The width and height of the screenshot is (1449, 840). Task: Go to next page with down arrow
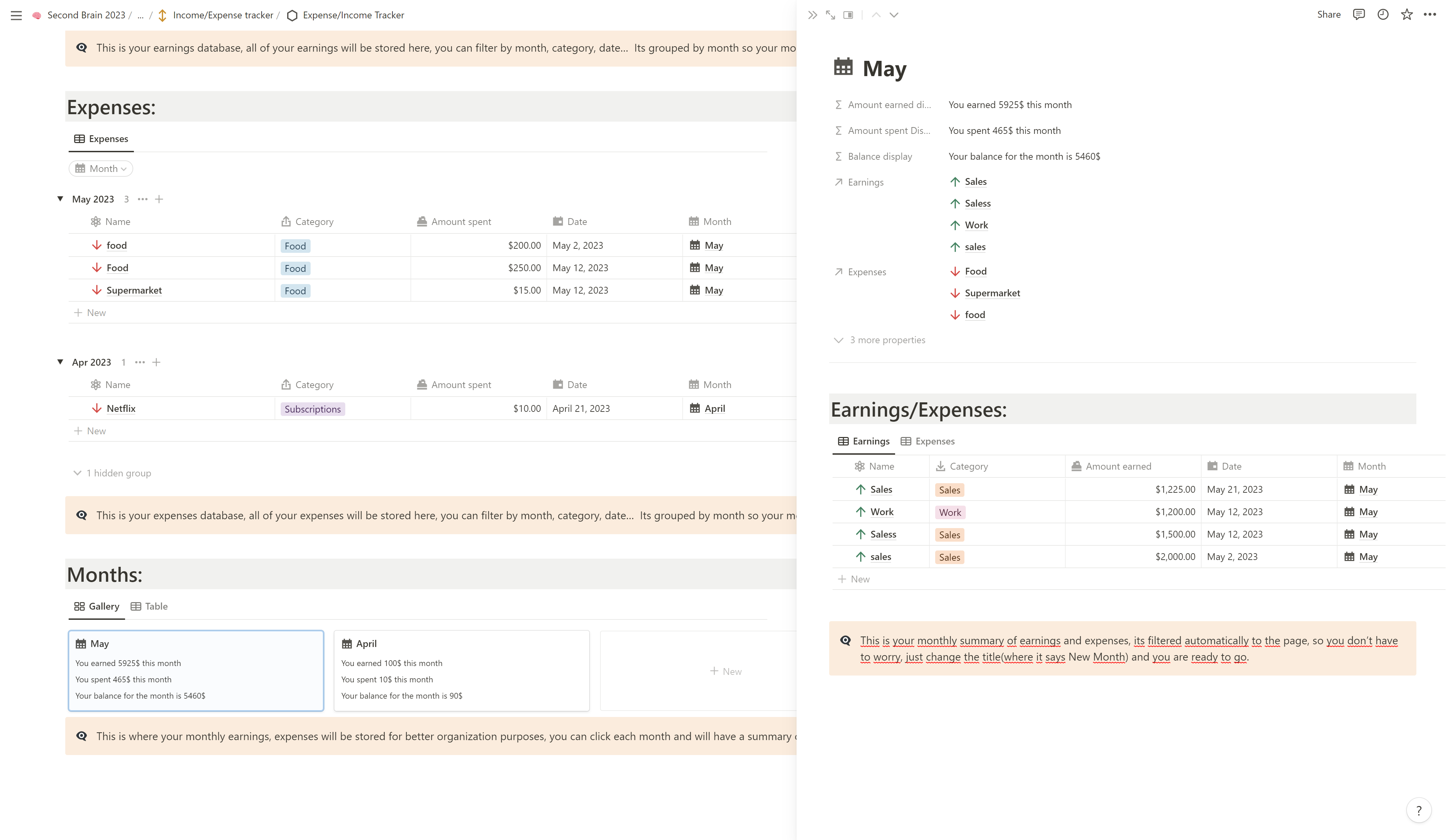893,15
